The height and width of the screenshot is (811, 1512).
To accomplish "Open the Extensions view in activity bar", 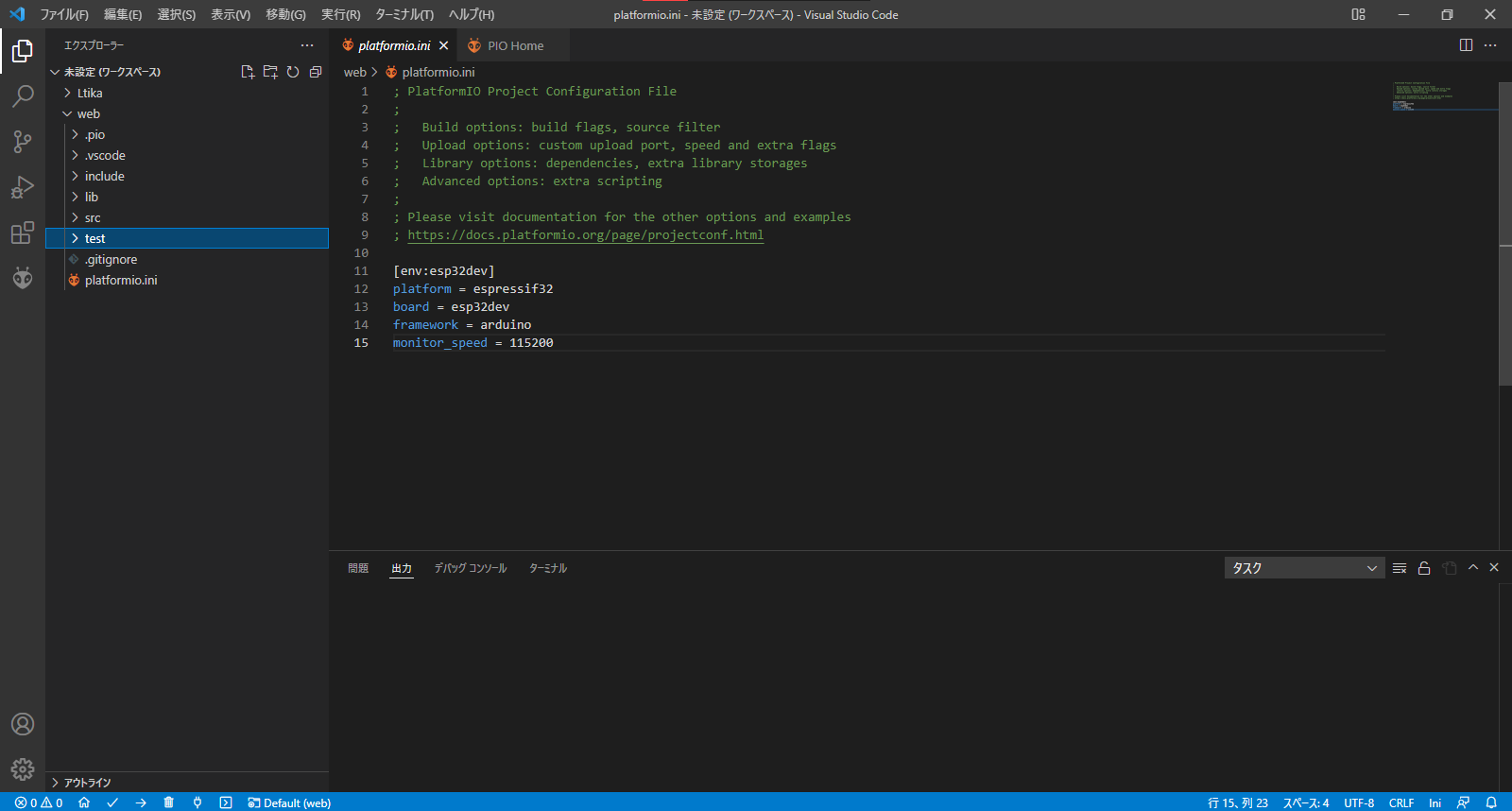I will point(23,233).
